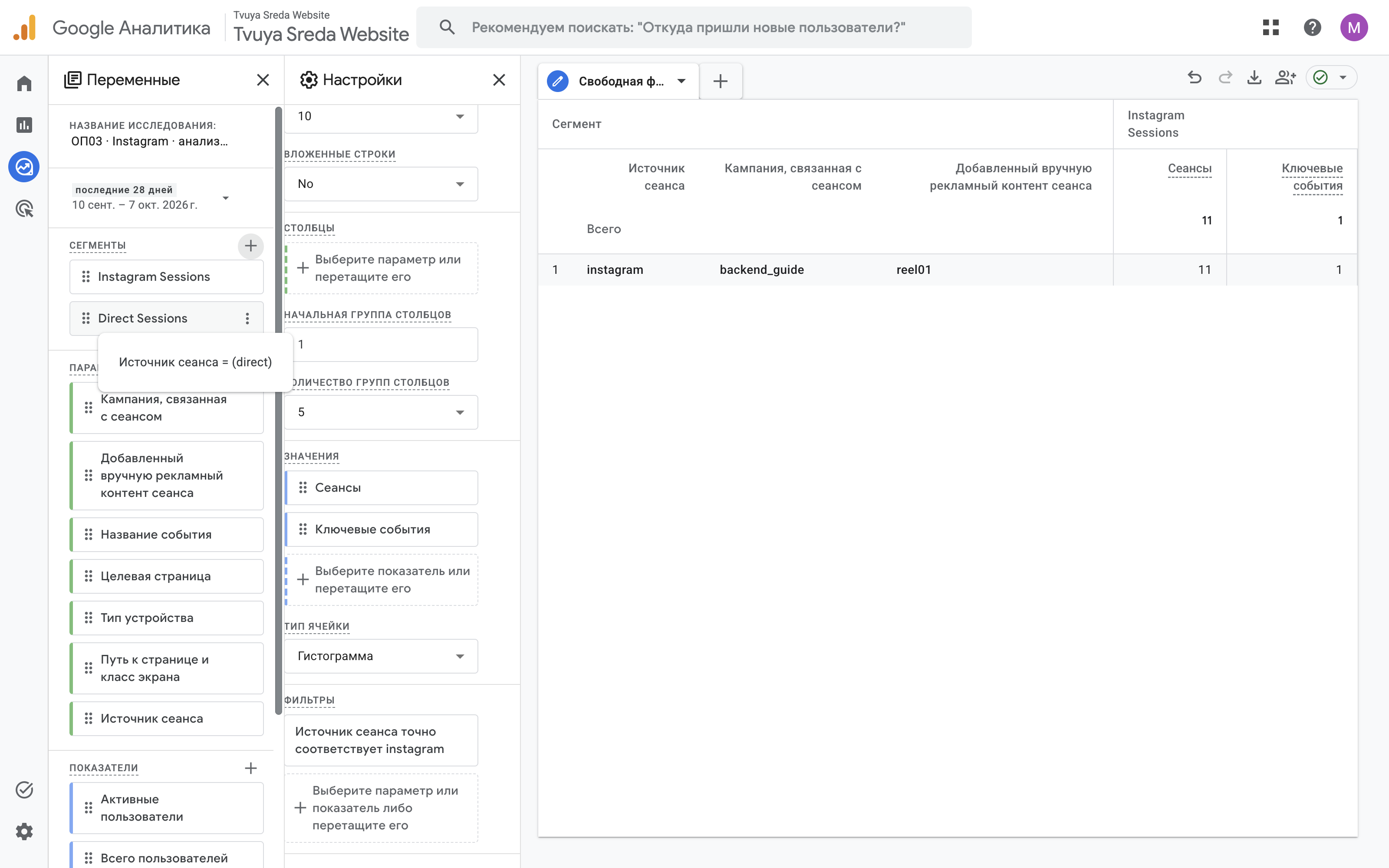Viewport: 1389px width, 868px height.
Task: Open Вложенные строки dropdown set to No
Action: coord(381,184)
